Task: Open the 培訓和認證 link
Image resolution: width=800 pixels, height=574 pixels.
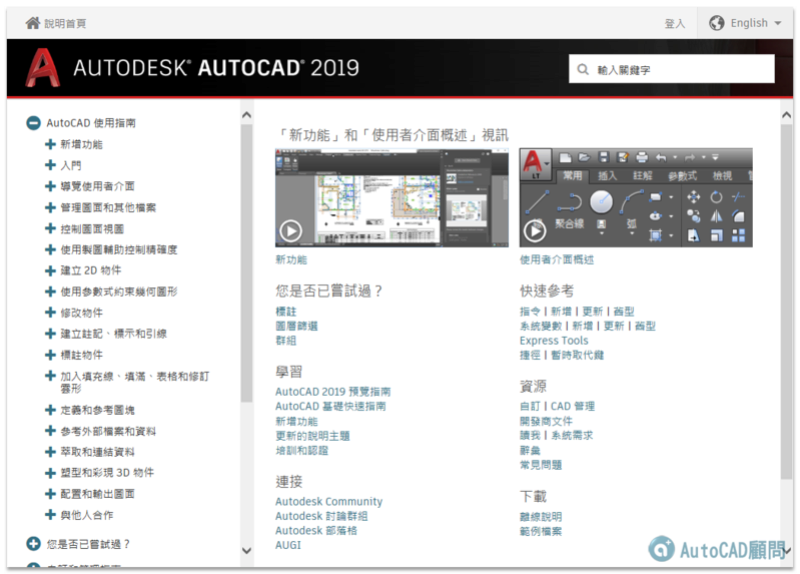Action: click(x=302, y=451)
